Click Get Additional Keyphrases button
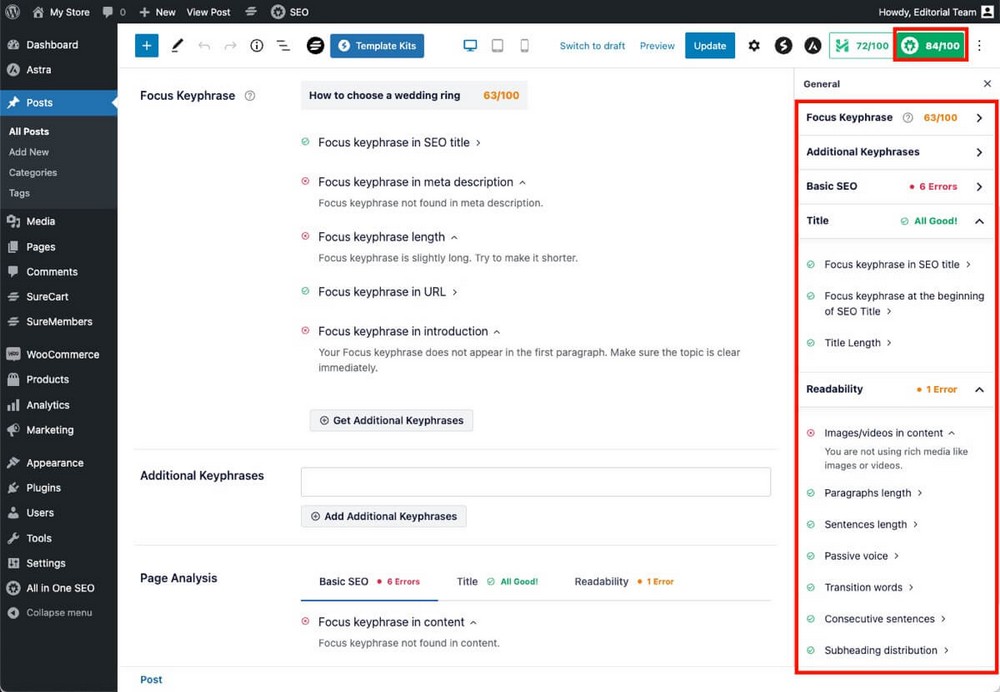Screen dimensions: 1000x692 pyautogui.click(x=391, y=420)
